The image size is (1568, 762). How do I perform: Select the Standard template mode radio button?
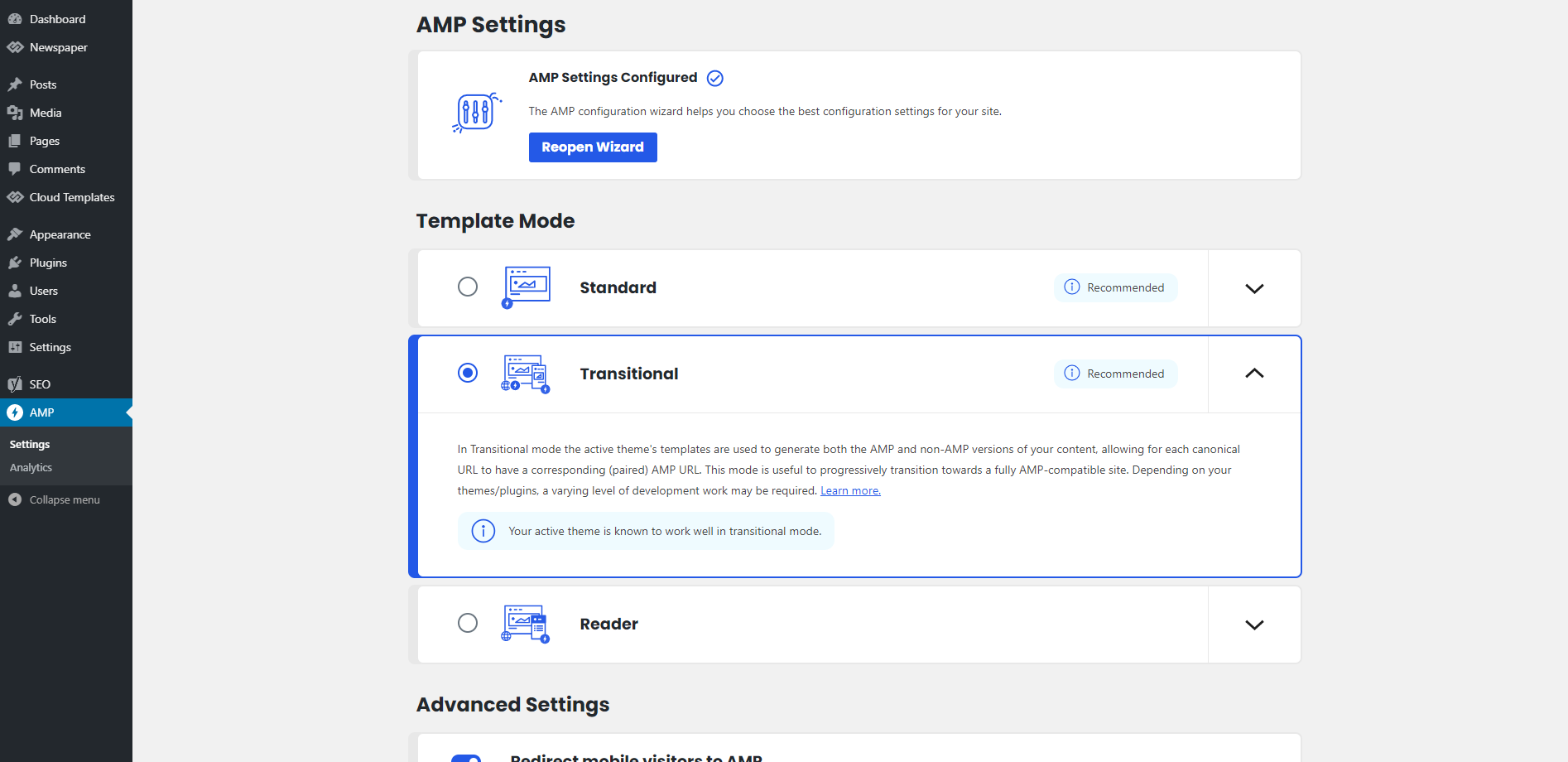click(x=468, y=287)
